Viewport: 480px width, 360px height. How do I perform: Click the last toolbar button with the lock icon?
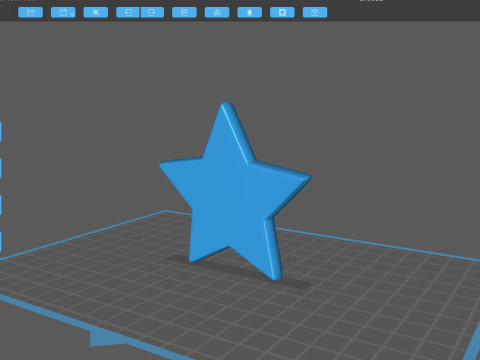pos(315,12)
